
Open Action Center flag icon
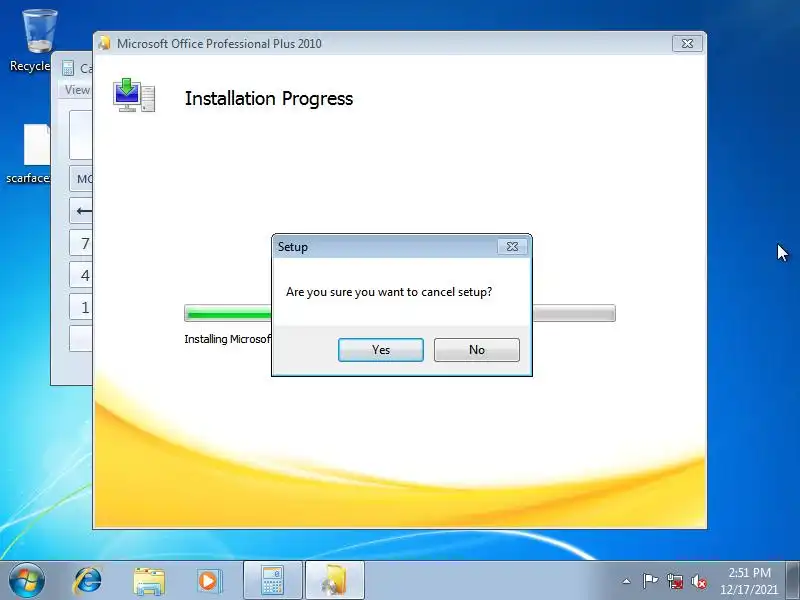pyautogui.click(x=650, y=581)
